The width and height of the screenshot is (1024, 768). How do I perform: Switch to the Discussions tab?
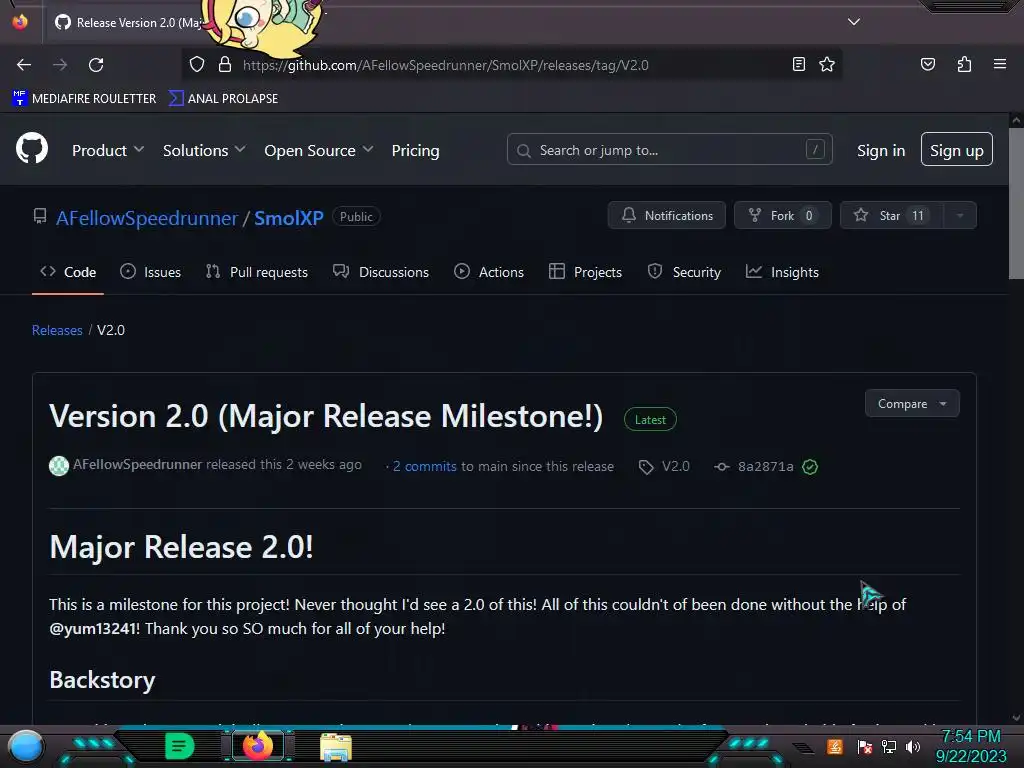(381, 272)
